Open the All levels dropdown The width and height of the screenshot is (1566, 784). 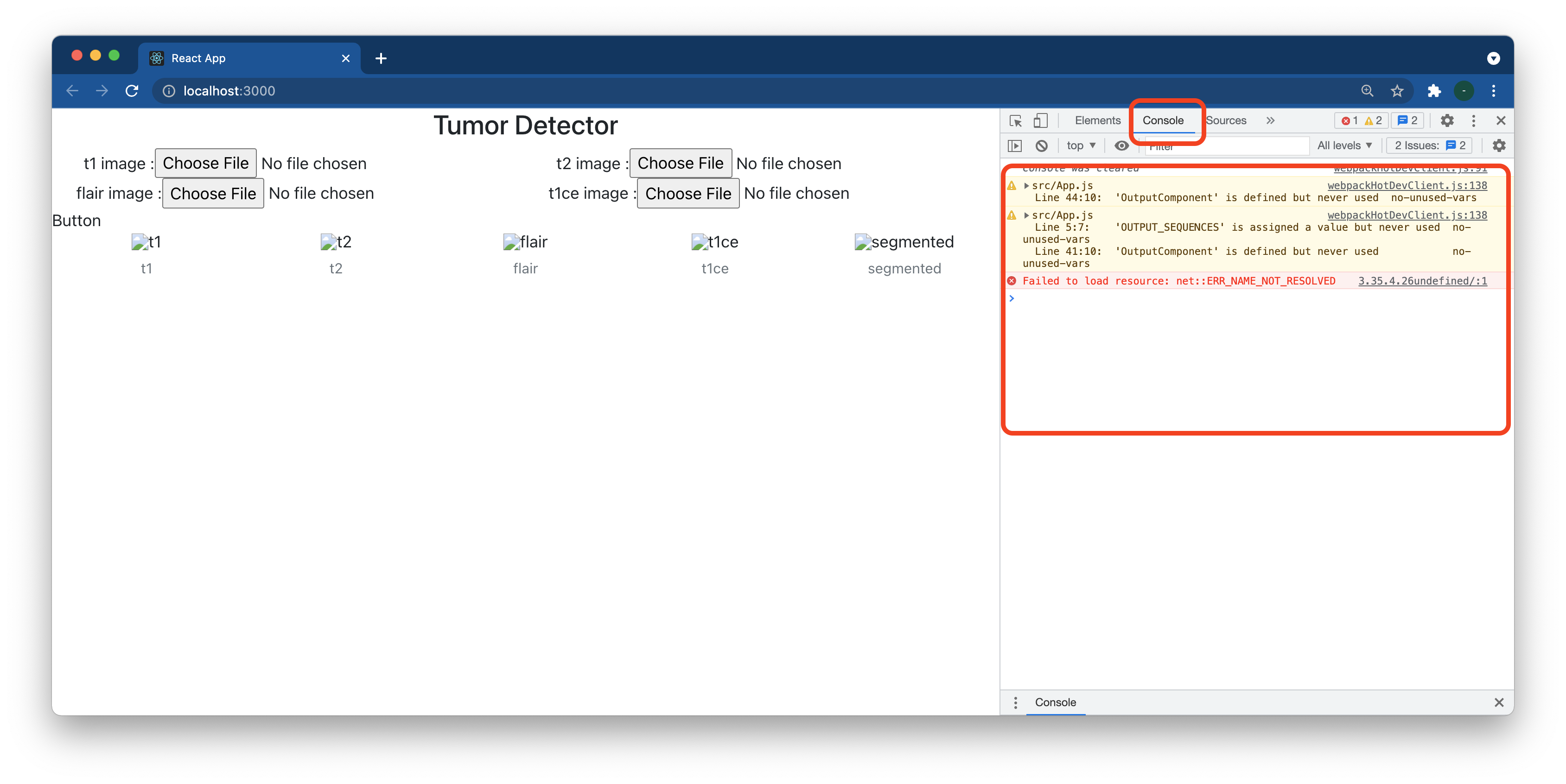(1344, 146)
